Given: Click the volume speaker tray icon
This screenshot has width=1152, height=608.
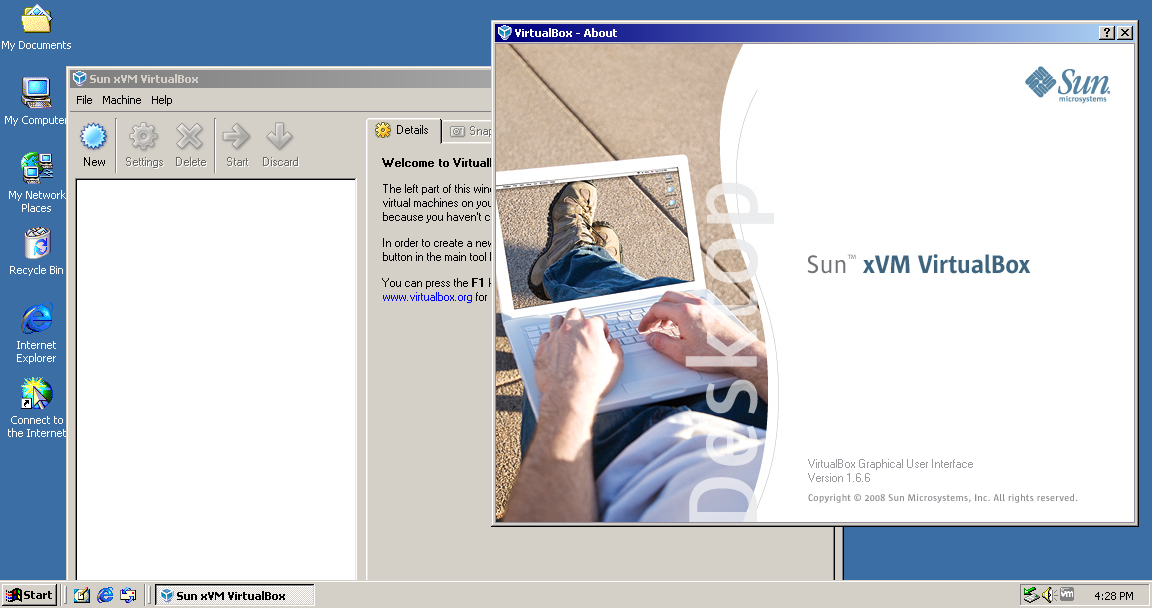Looking at the screenshot, I should point(1048,595).
